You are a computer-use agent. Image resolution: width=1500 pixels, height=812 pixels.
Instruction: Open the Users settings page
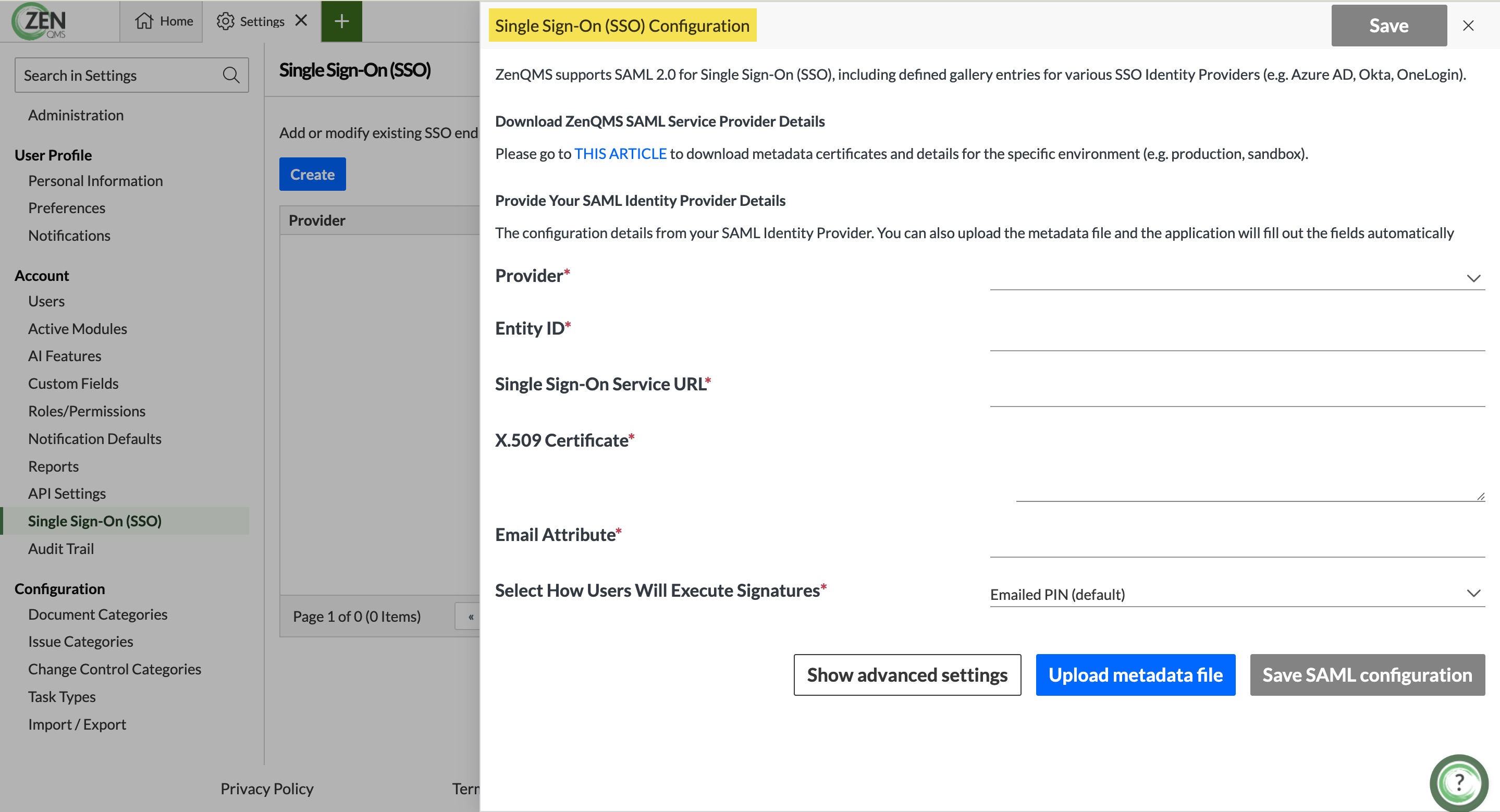tap(46, 301)
